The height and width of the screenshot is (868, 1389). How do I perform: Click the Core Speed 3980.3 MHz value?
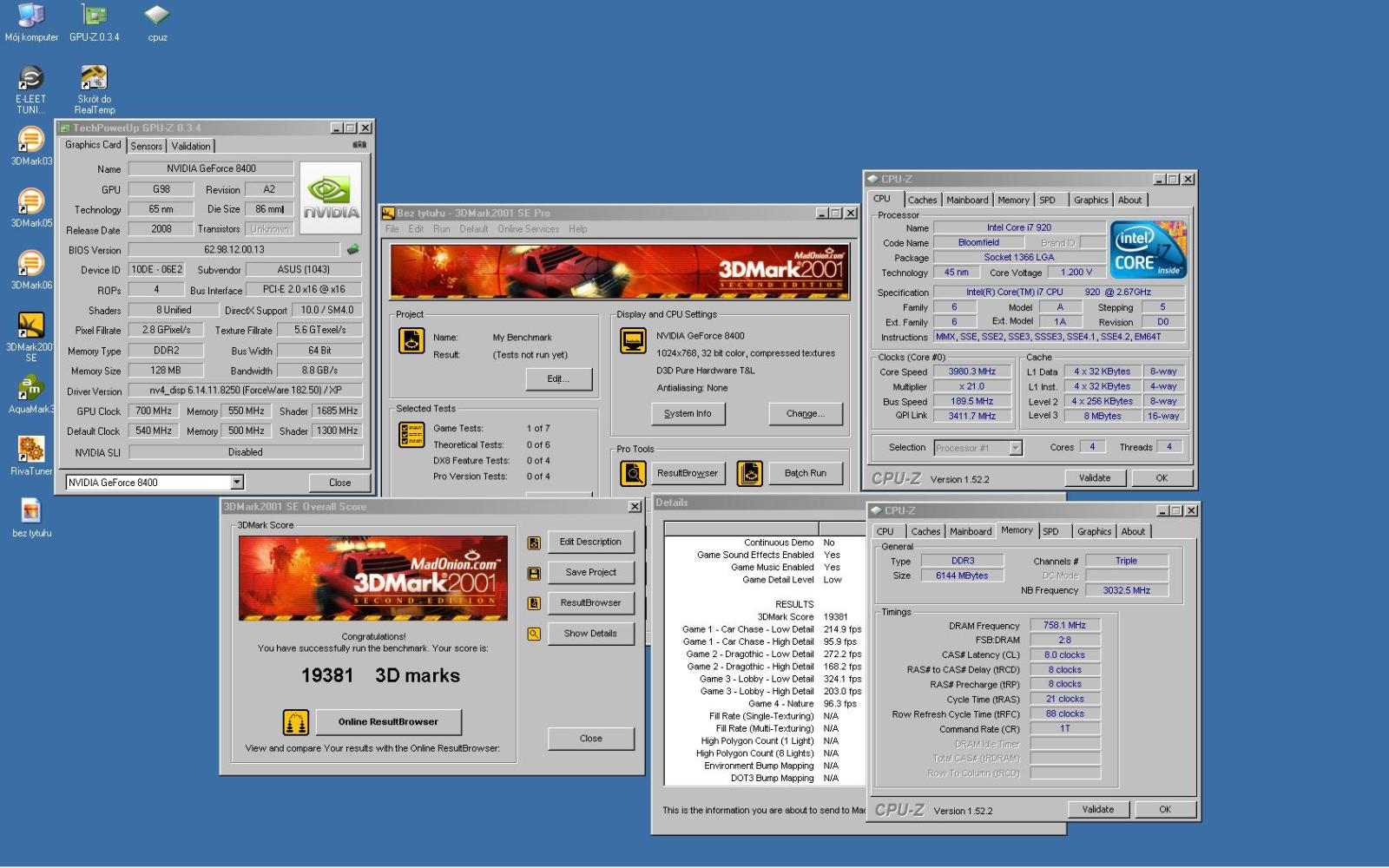(x=971, y=372)
